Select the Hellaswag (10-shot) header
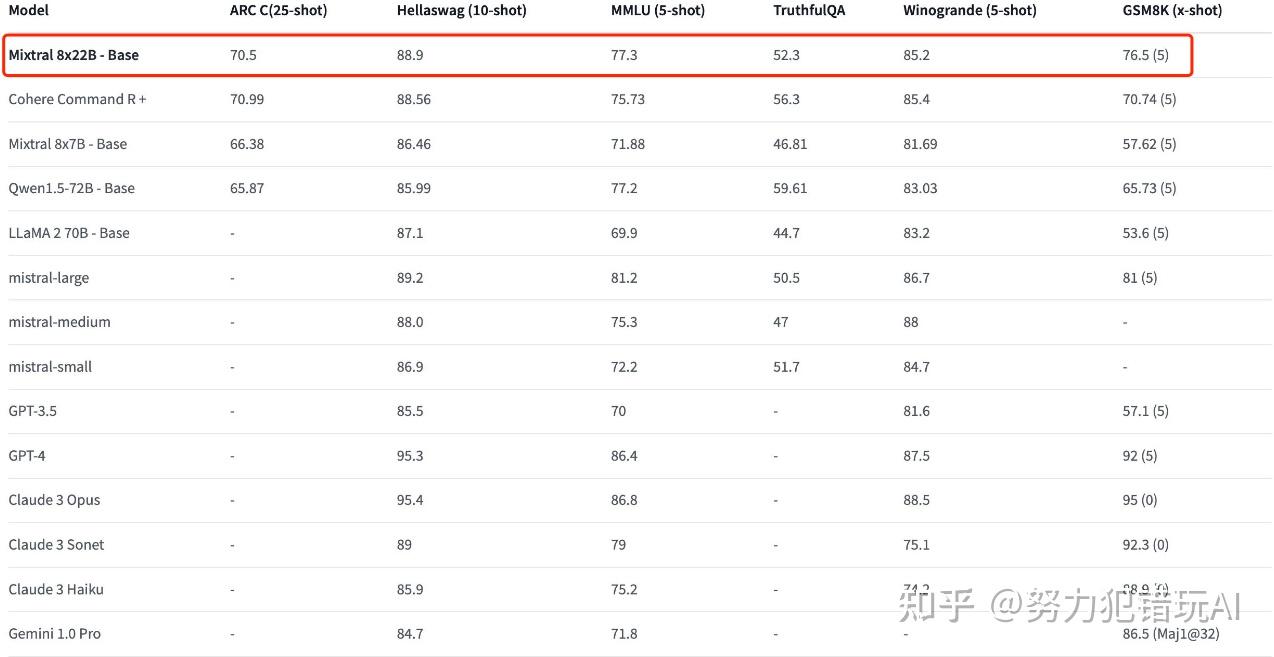This screenshot has width=1274, height=657. click(461, 11)
